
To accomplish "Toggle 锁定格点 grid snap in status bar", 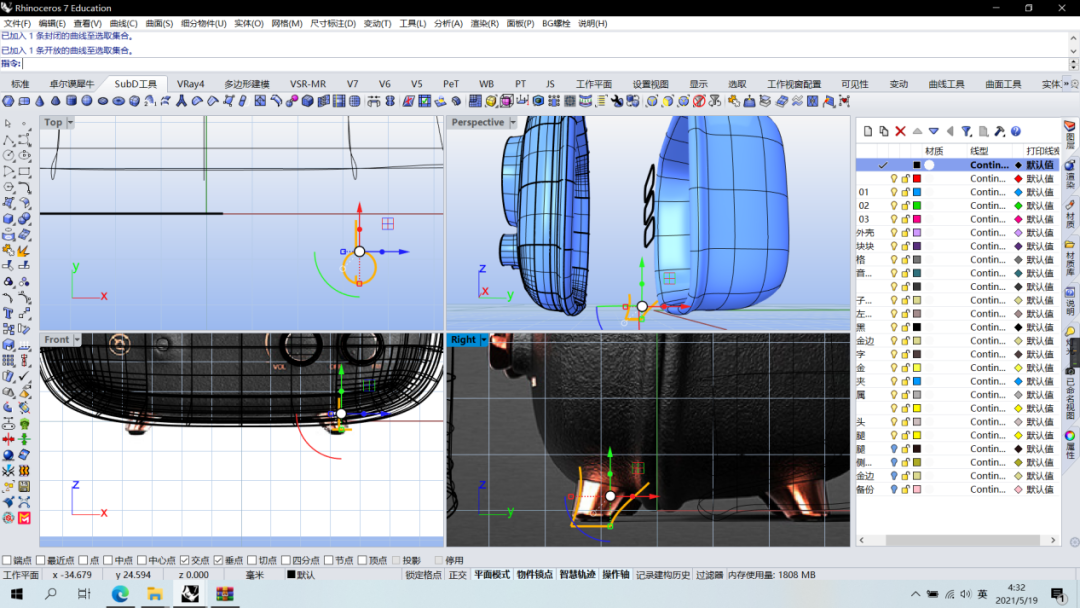I will [x=424, y=575].
